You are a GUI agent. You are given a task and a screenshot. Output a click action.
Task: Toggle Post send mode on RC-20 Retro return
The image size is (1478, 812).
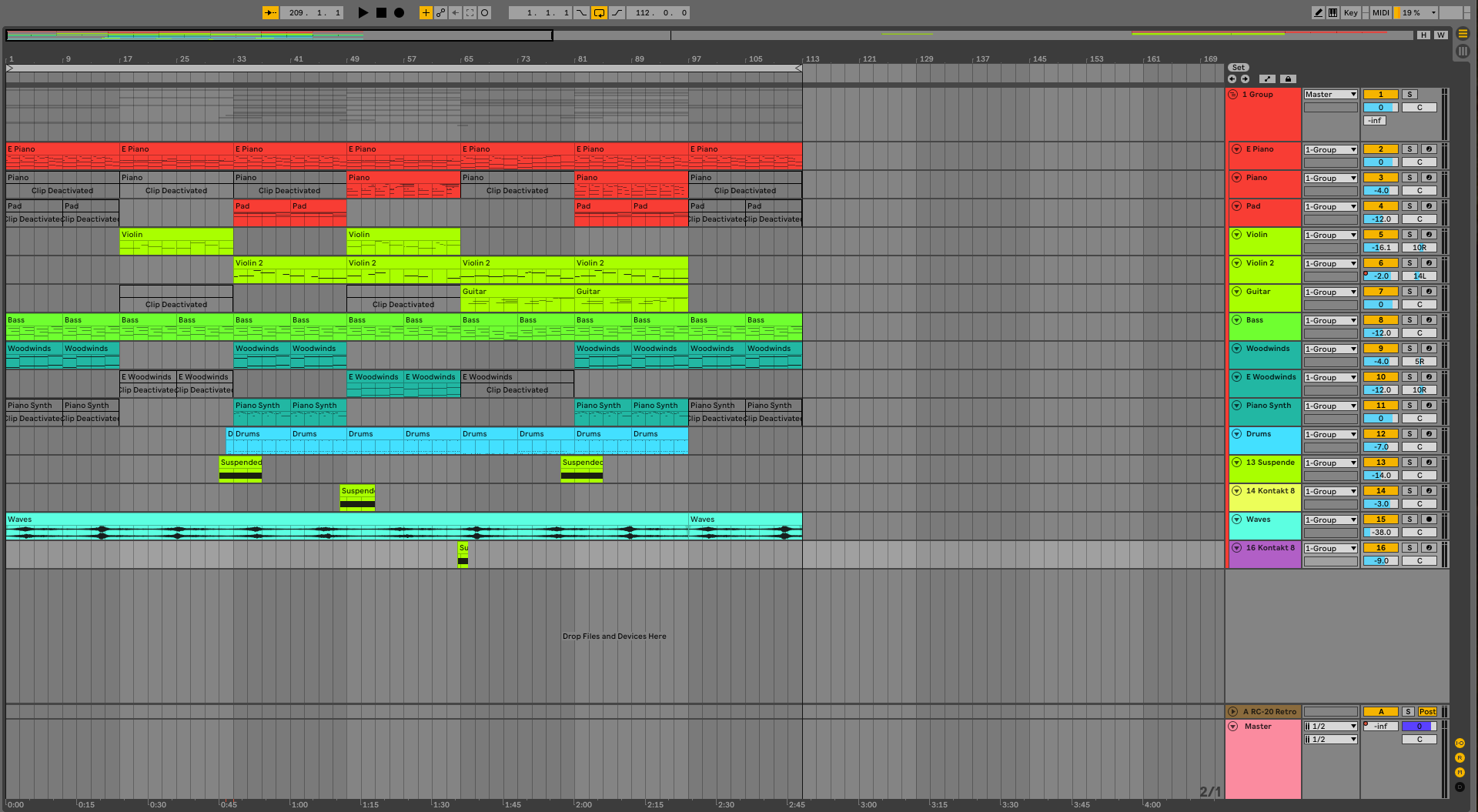tap(1428, 712)
